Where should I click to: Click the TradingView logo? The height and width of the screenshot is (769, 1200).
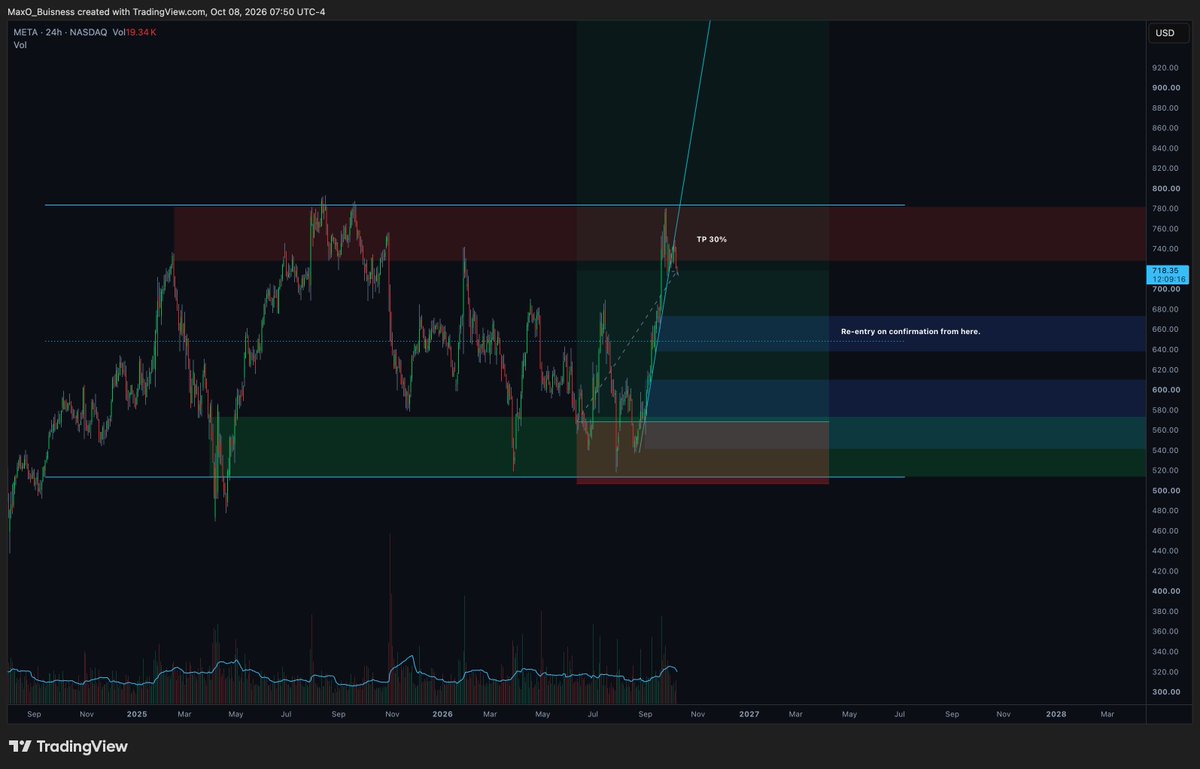[x=68, y=746]
